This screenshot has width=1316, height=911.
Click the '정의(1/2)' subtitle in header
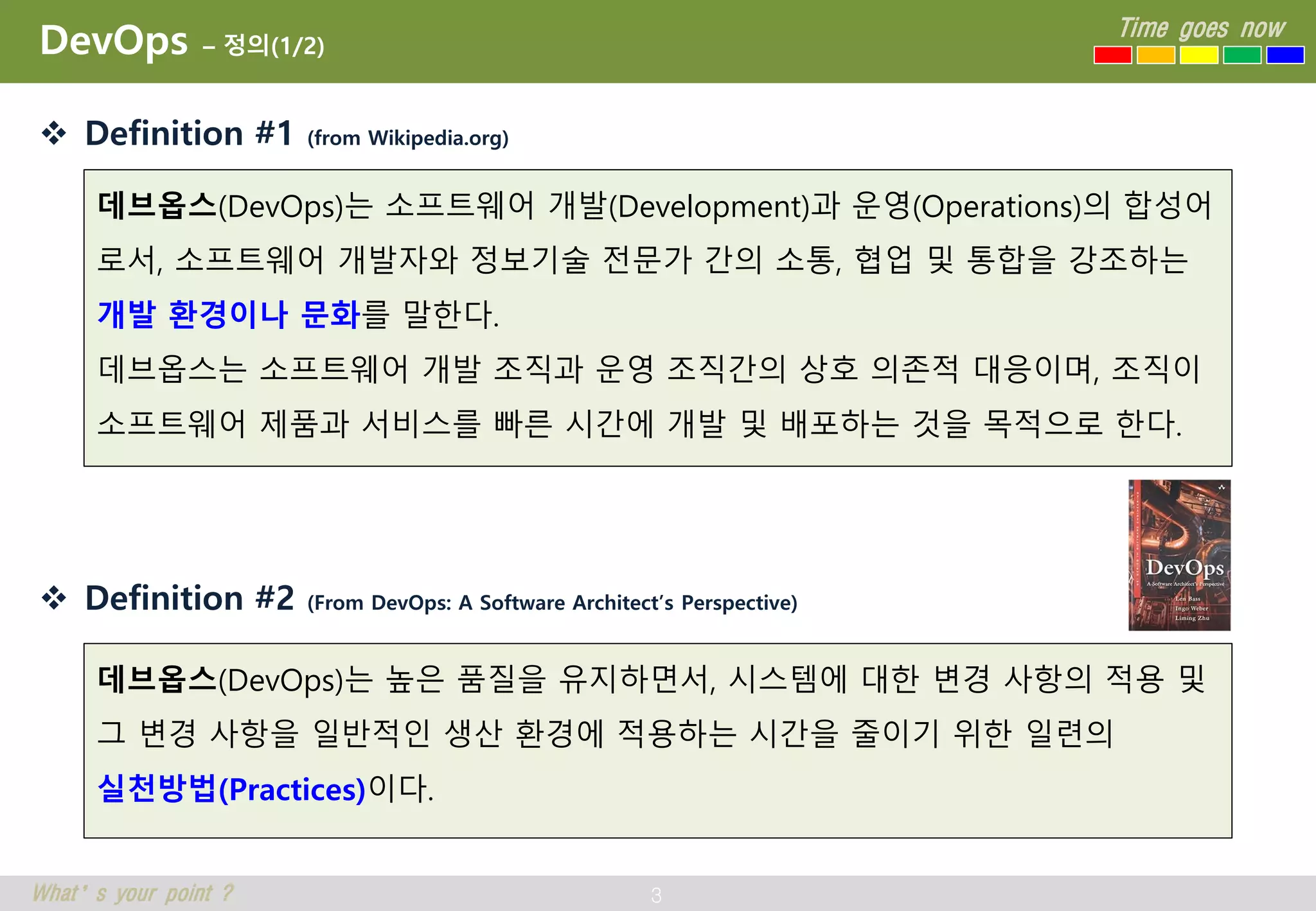[x=274, y=46]
